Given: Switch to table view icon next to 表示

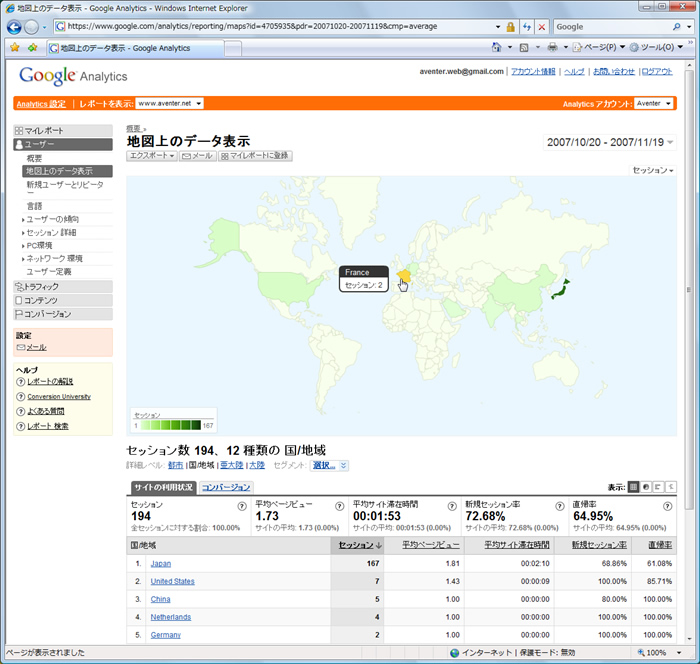Looking at the screenshot, I should click(633, 487).
